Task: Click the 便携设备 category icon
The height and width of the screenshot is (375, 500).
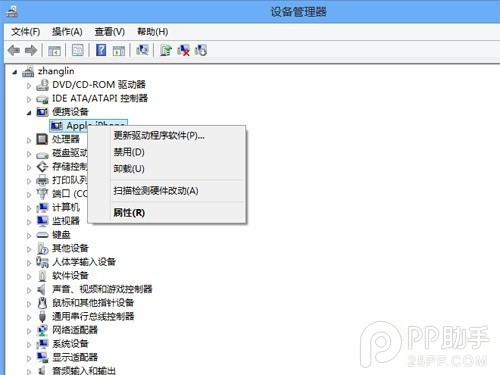Action: tap(42, 112)
